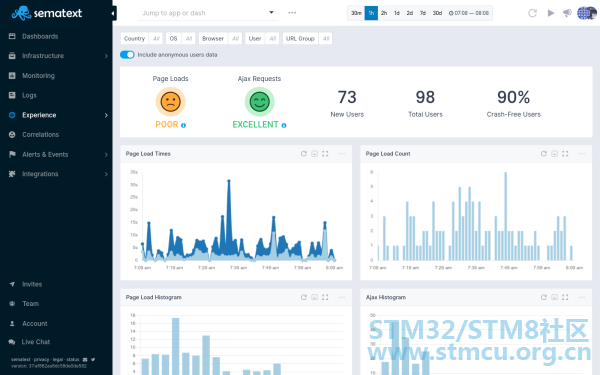Fullscreen the Page Load Histogram panel
The image size is (600, 375).
[325, 297]
